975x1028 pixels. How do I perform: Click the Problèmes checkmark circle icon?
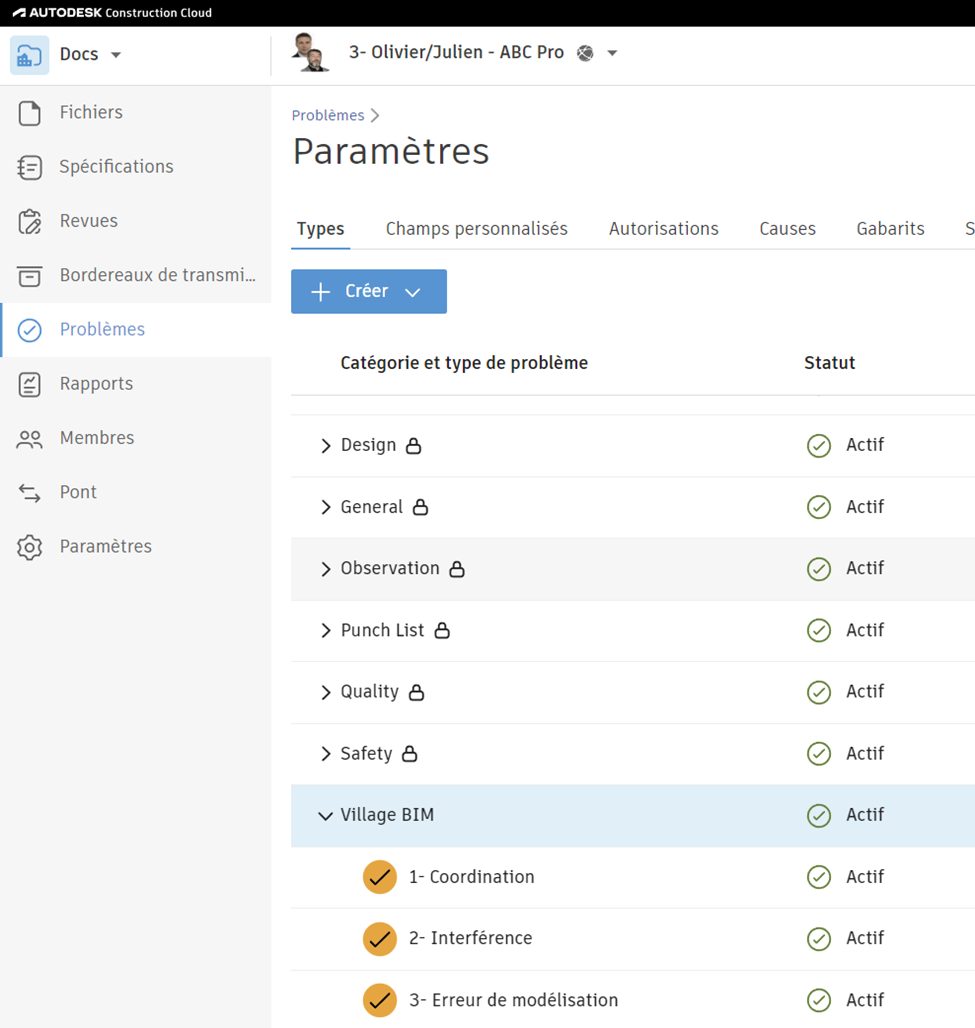tap(30, 330)
